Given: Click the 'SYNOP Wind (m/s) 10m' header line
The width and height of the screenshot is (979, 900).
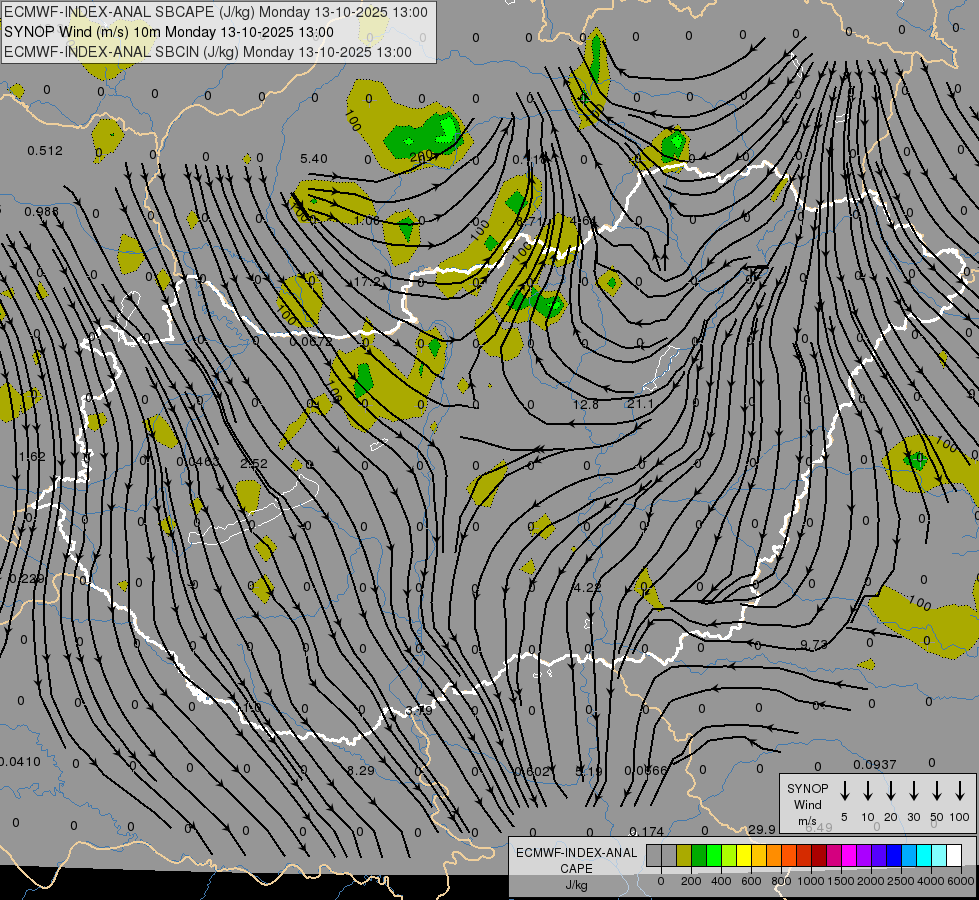Looking at the screenshot, I should coord(169,32).
